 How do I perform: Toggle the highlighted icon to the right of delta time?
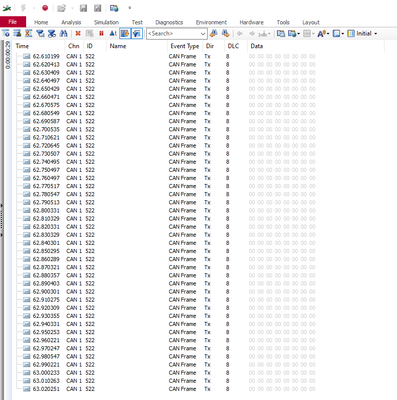(x=125, y=33)
